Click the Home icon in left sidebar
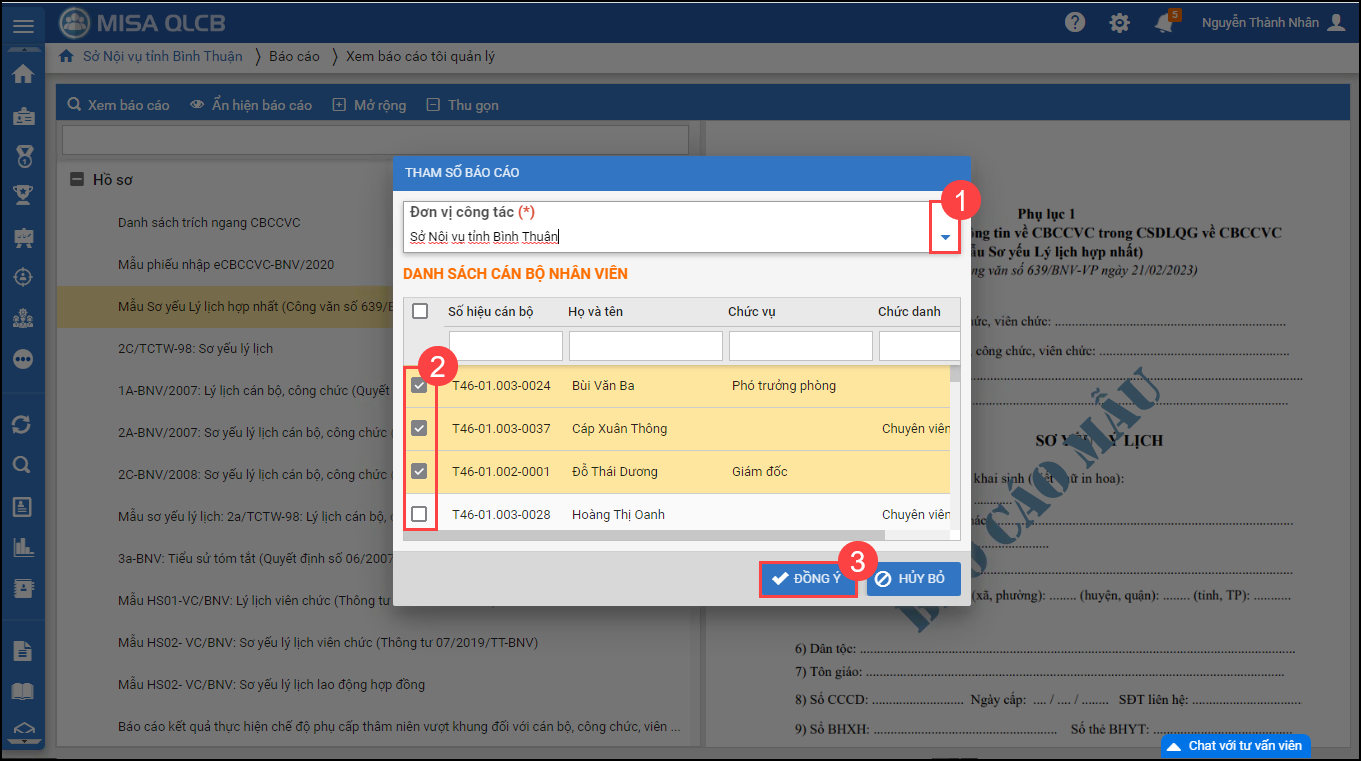Image resolution: width=1361 pixels, height=761 pixels. tap(23, 74)
